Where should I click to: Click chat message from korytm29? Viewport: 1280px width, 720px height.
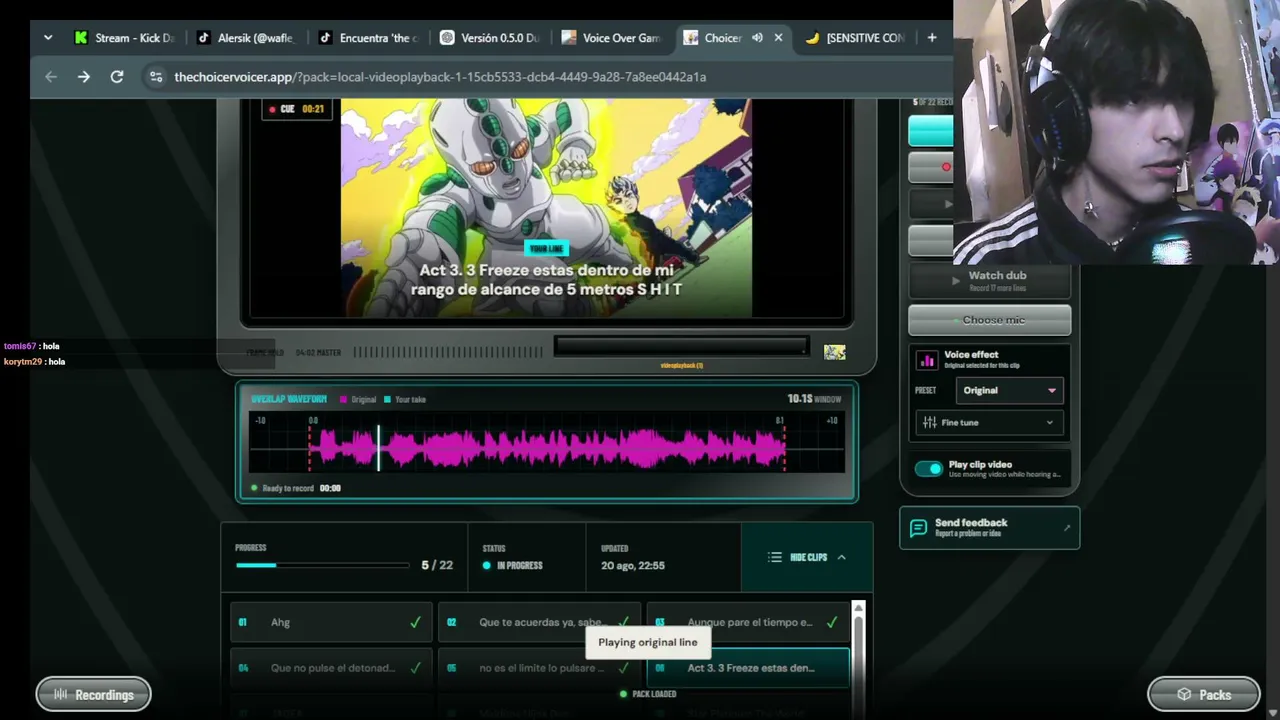tap(35, 361)
